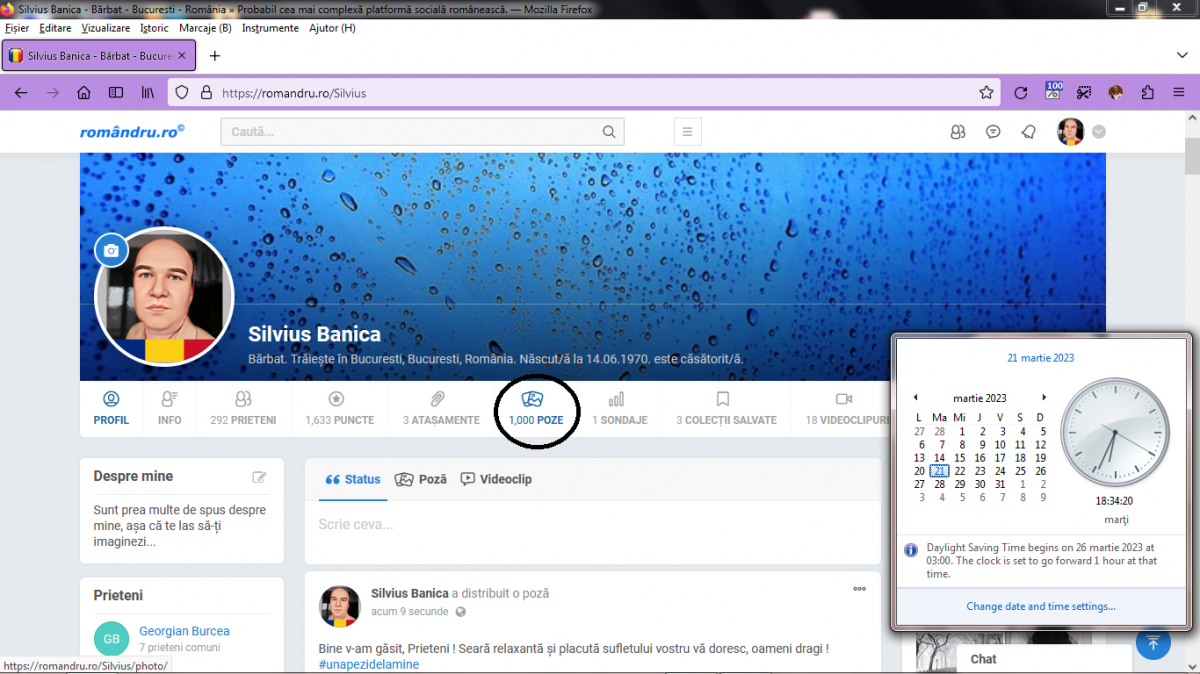Go to previous month in calendar

coord(915,398)
